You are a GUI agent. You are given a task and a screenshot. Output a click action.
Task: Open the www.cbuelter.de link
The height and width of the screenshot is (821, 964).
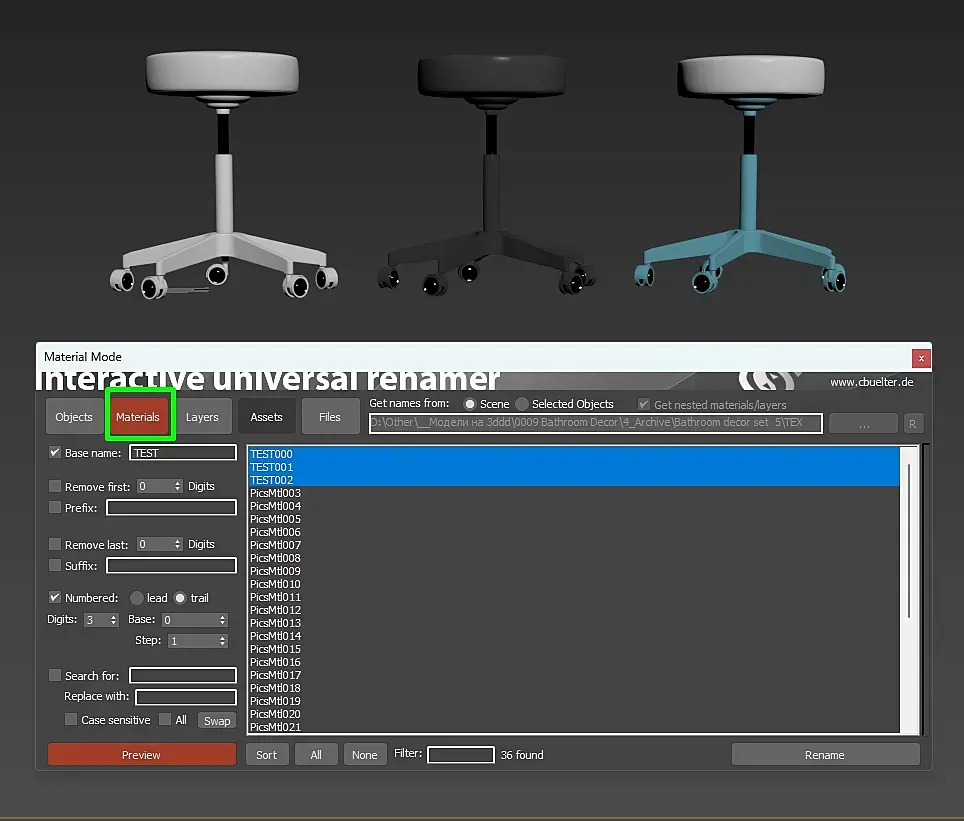tap(871, 382)
